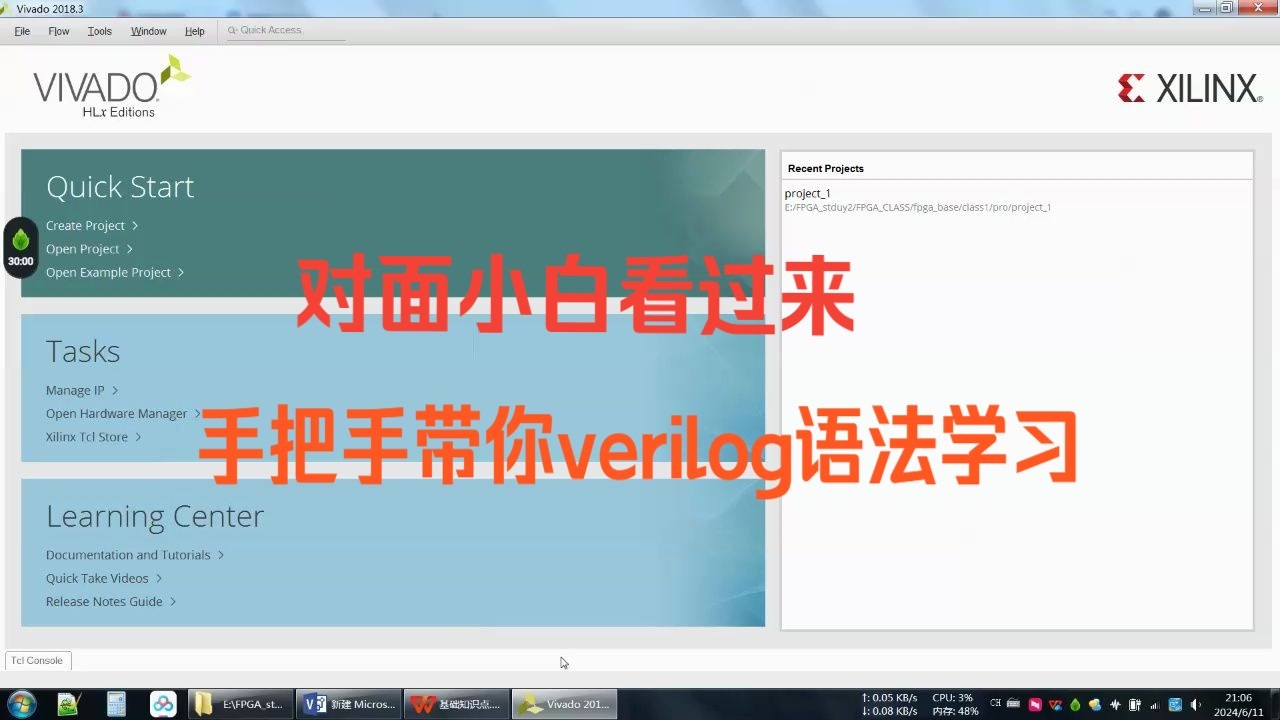Switch to the Word document taskbar button
The height and width of the screenshot is (720, 1280).
[349, 704]
